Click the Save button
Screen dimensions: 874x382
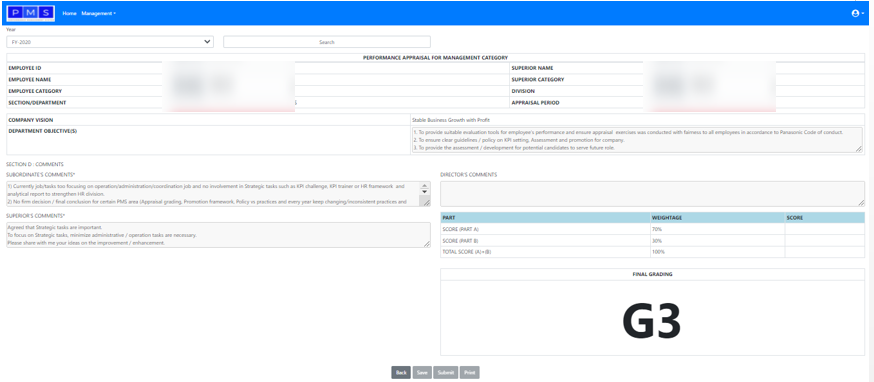point(422,373)
